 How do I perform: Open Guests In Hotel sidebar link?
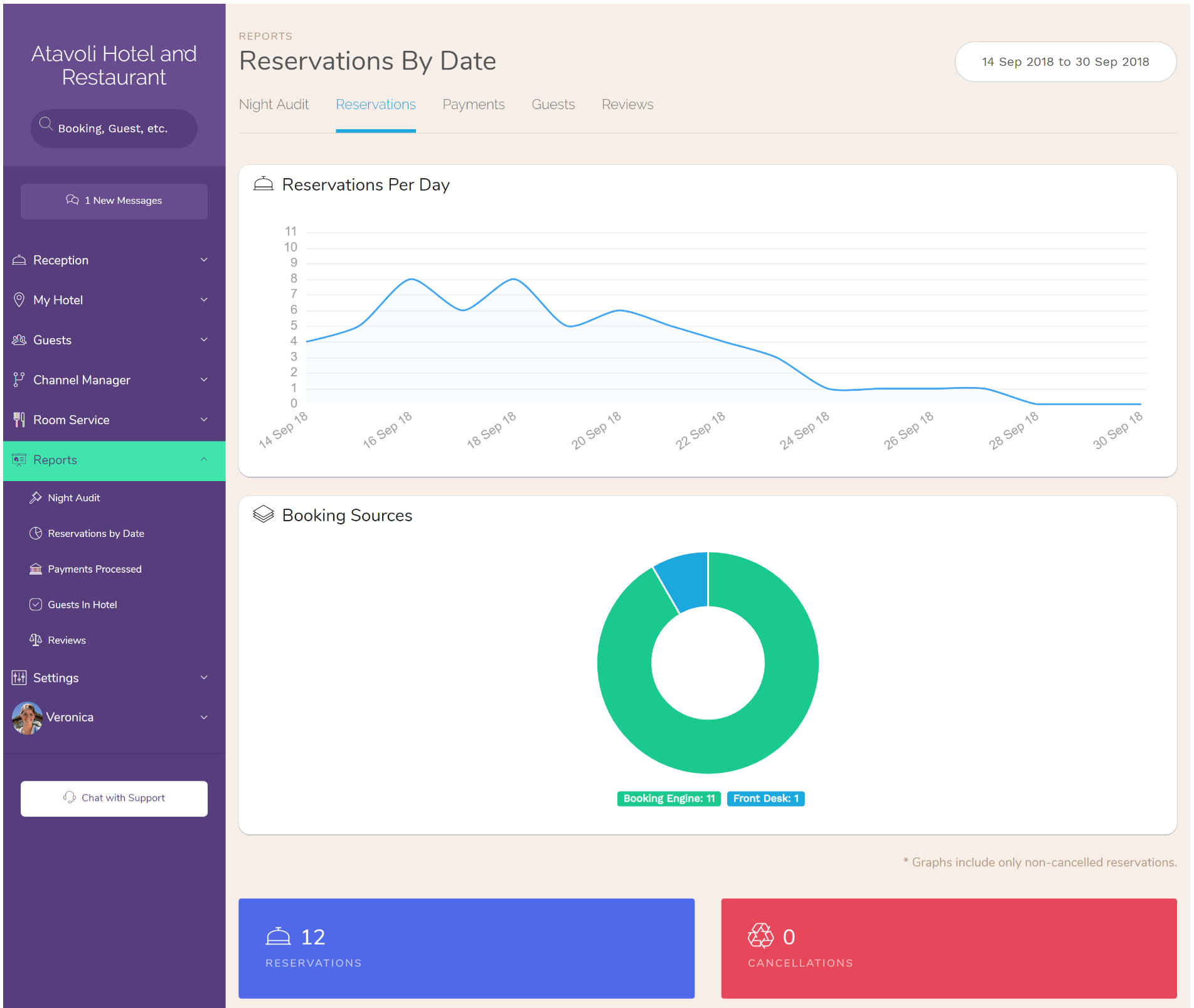point(82,605)
